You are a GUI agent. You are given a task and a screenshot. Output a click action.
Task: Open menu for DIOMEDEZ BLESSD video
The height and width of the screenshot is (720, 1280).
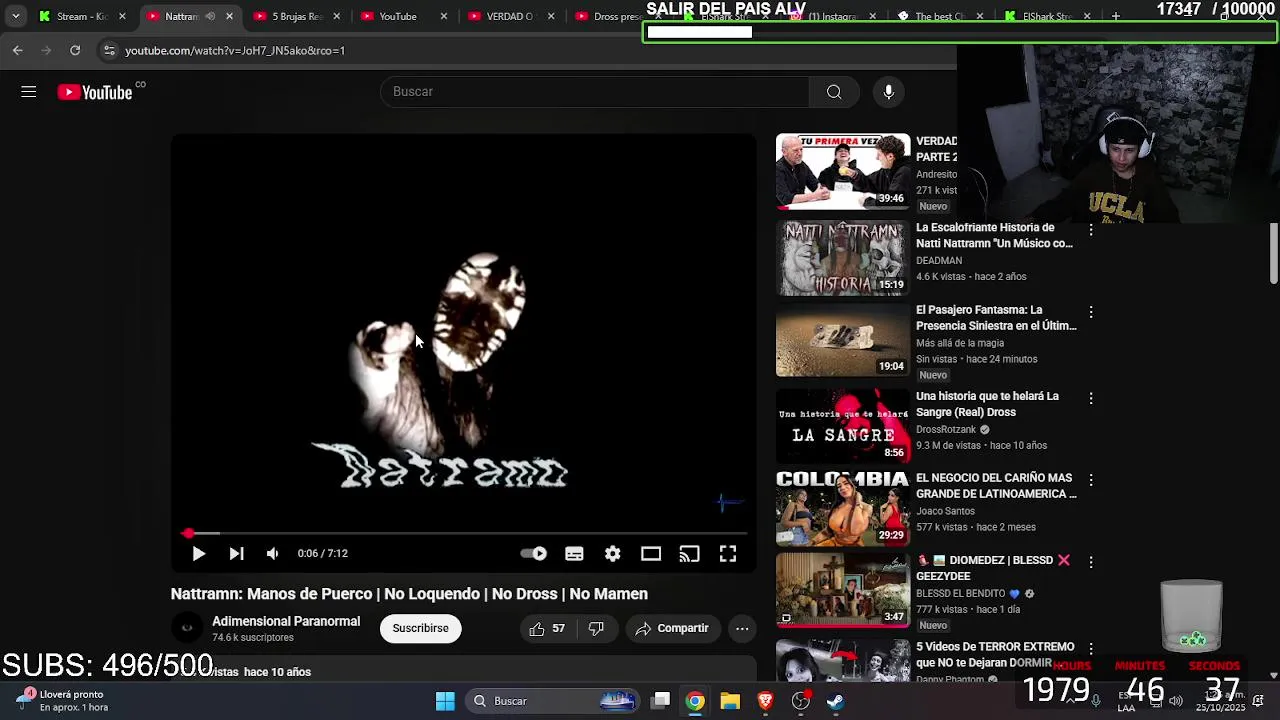[1091, 562]
